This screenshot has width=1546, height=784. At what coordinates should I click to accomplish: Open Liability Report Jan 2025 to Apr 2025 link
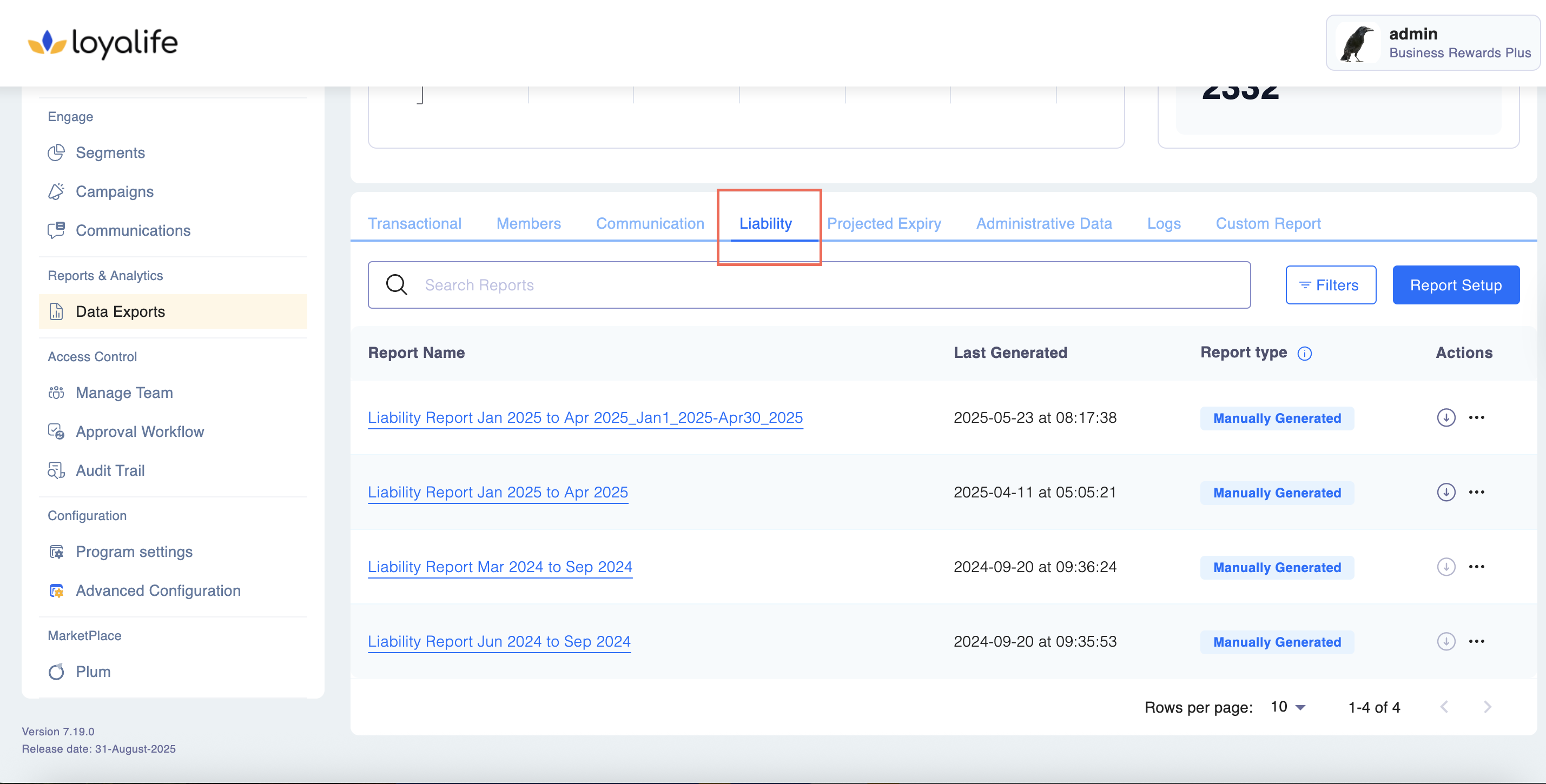pyautogui.click(x=498, y=493)
